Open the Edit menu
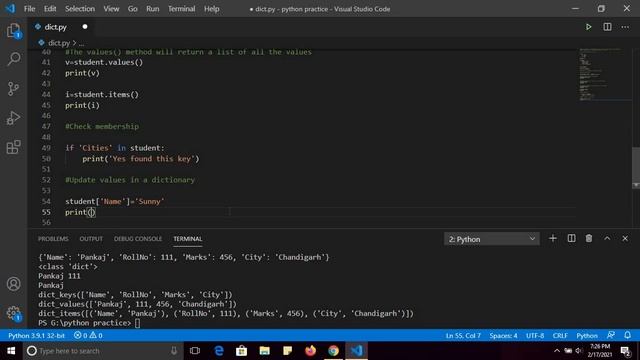The image size is (640, 360). click(50, 9)
